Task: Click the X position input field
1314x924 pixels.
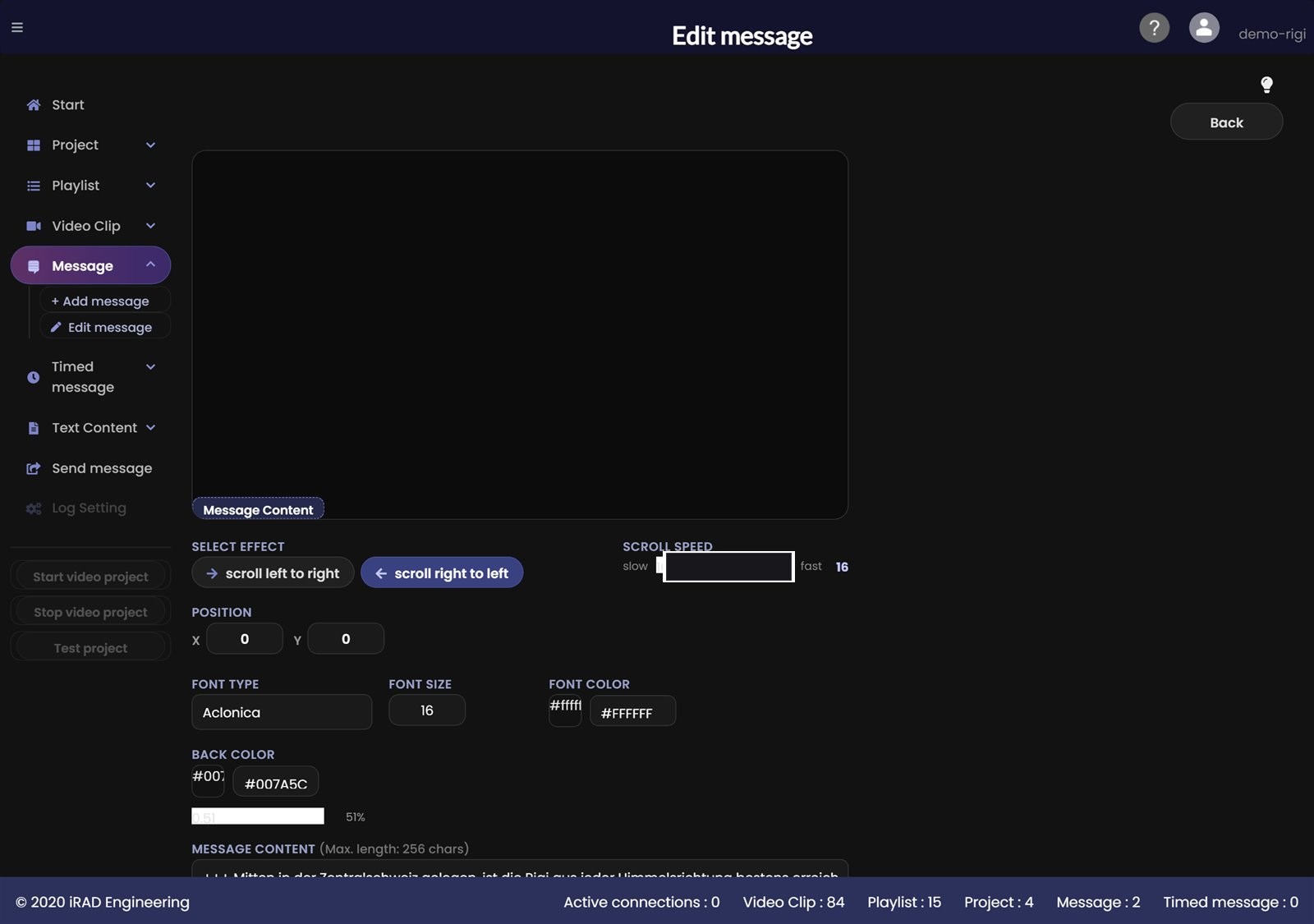Action: coord(245,639)
